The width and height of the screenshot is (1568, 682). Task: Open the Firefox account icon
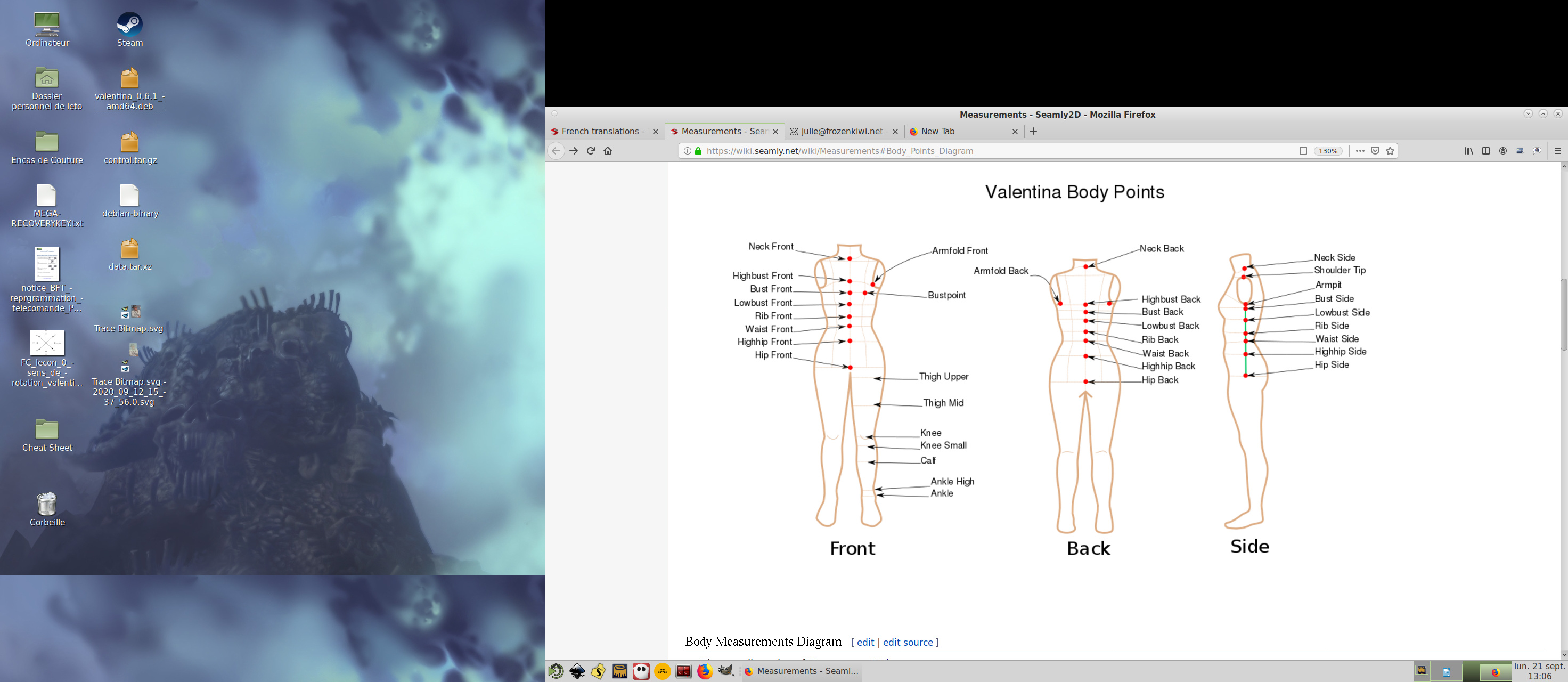[1503, 151]
